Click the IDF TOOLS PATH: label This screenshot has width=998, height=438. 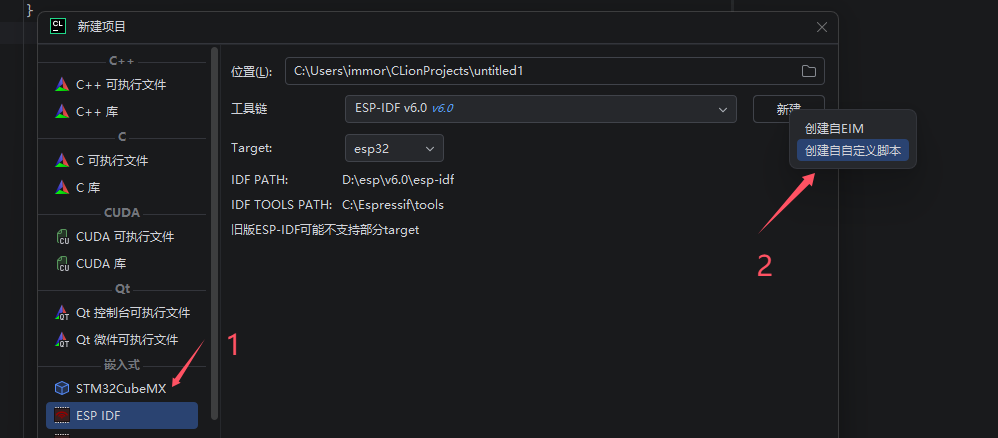tap(281, 205)
